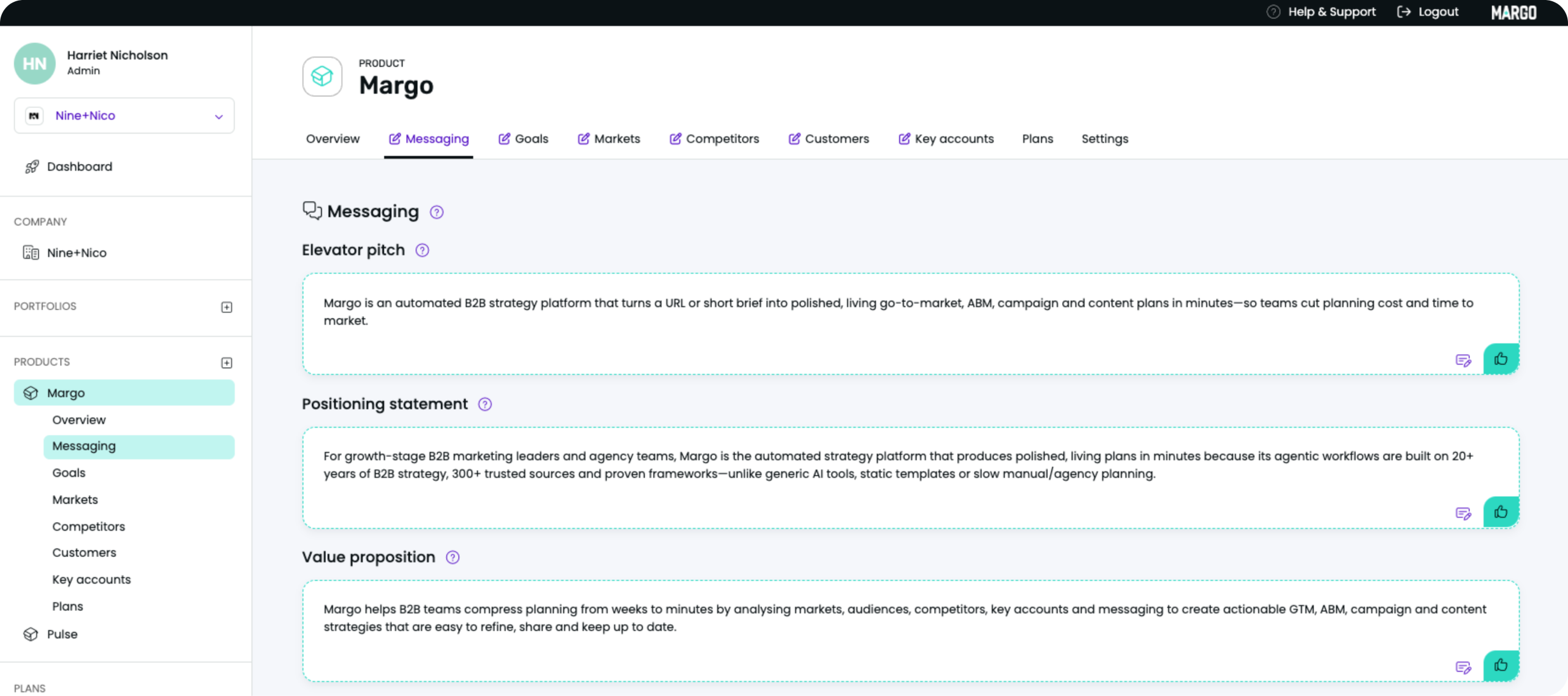Open the edit note icon on Value proposition card
This screenshot has width=1568, height=696.
click(1463, 667)
